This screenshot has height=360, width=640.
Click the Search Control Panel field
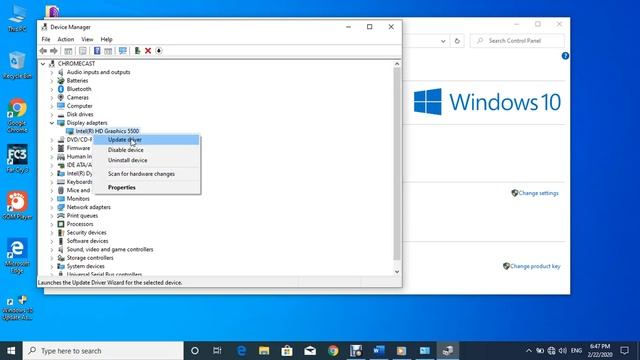pyautogui.click(x=517, y=41)
